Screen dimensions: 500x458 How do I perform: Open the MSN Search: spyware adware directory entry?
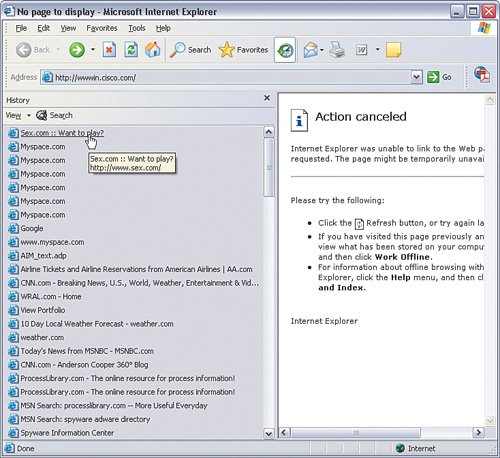85,419
